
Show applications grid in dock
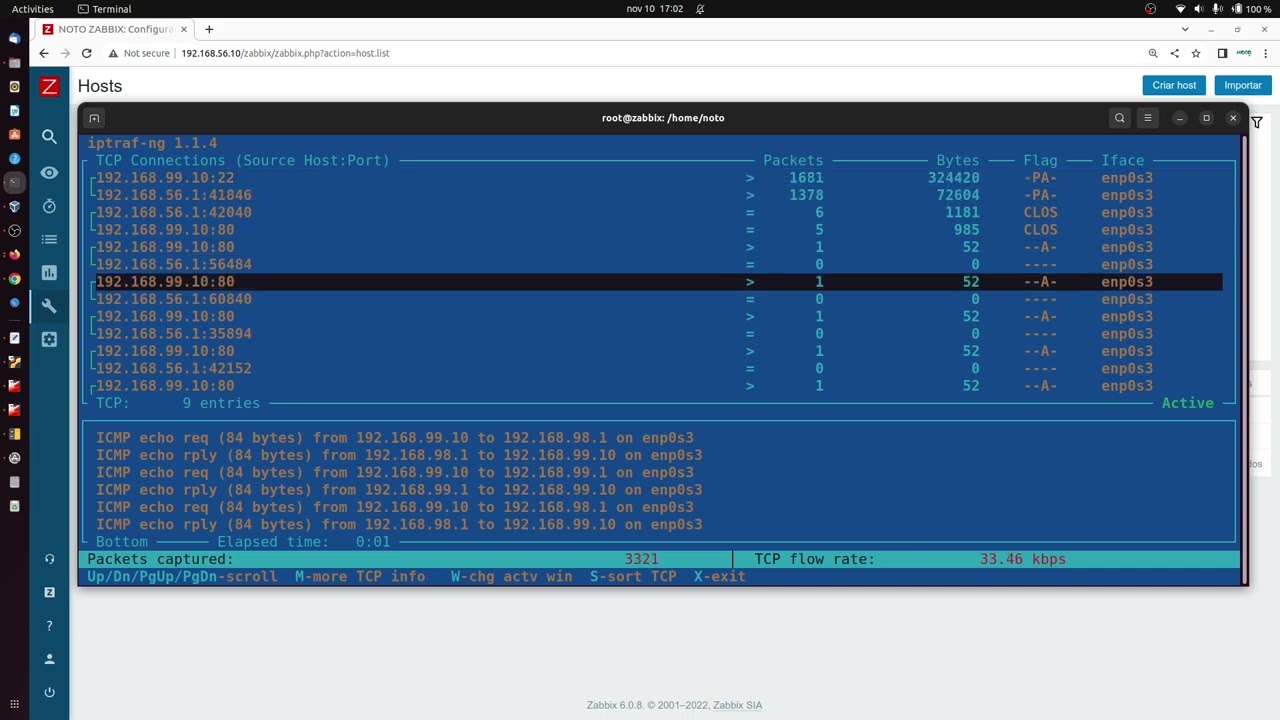(x=14, y=705)
